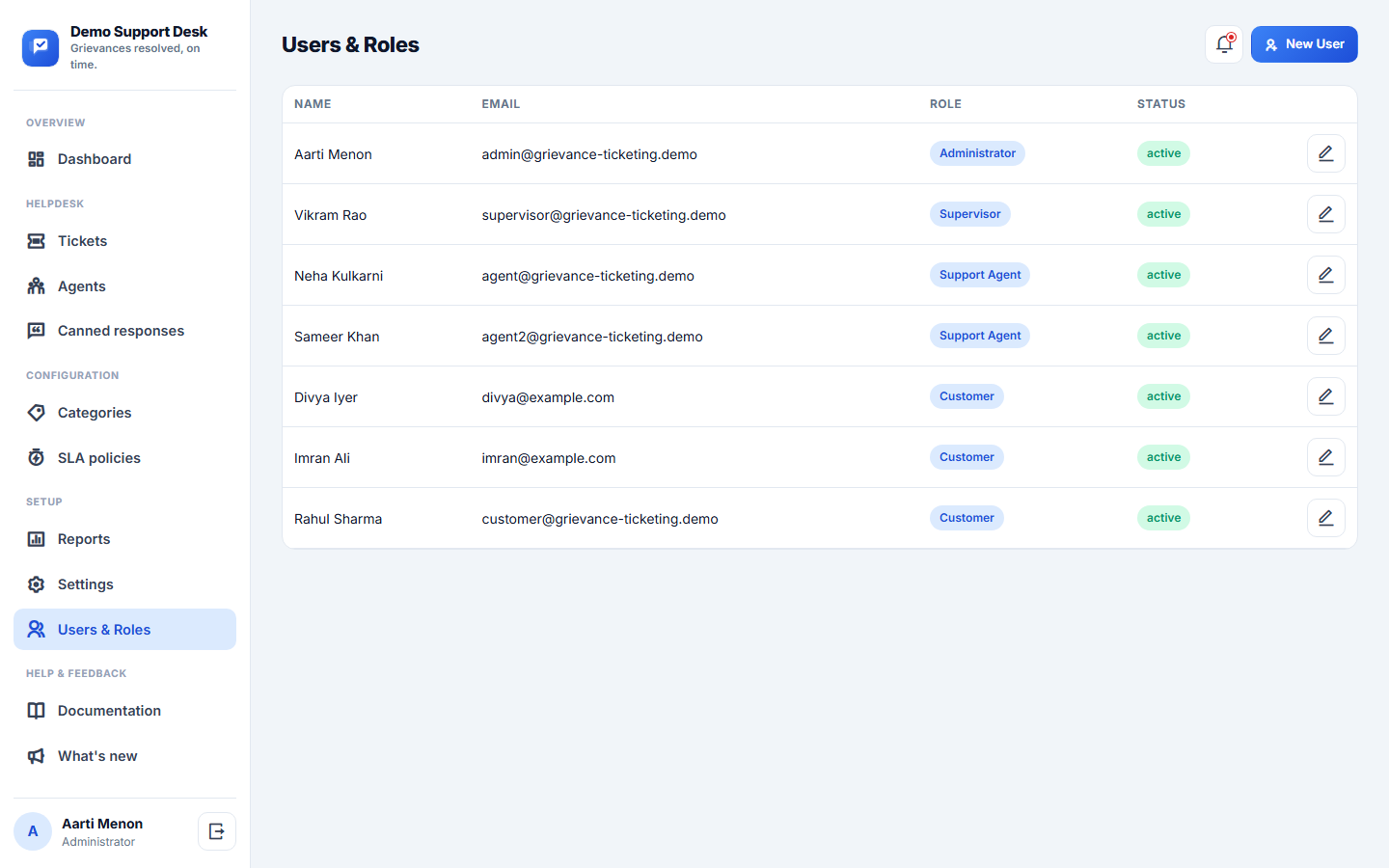Click the supervisor@grievance-ticketing.demo email
The height and width of the screenshot is (868, 1389).
604,215
